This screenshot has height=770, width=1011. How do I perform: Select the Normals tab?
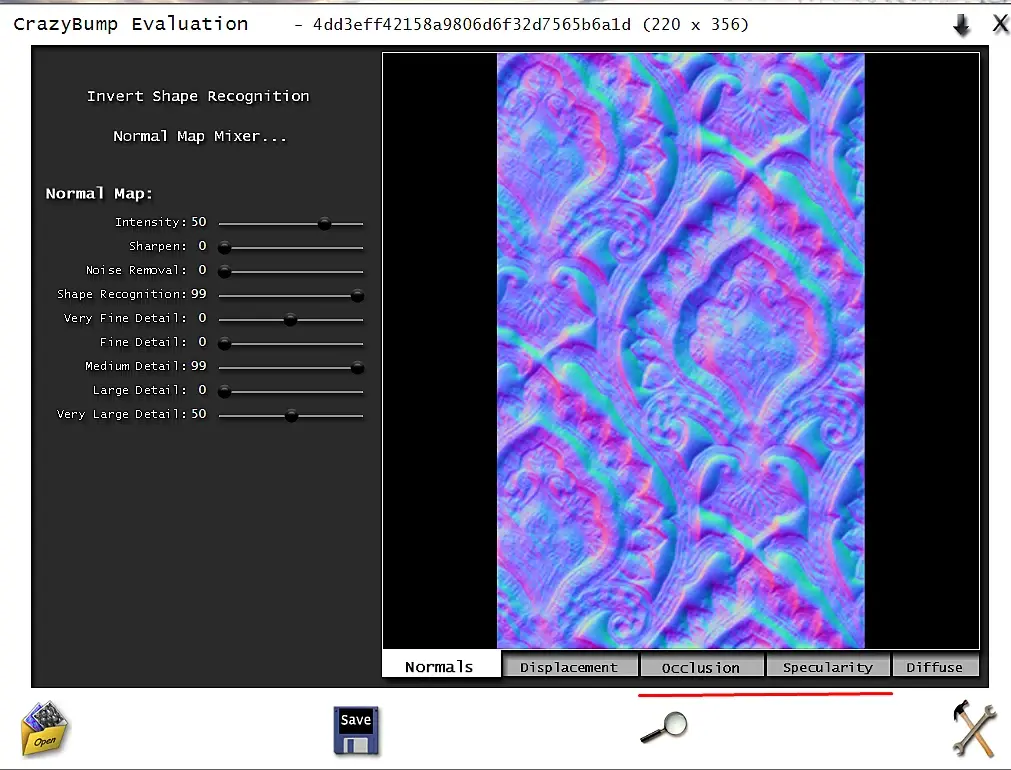click(x=440, y=666)
